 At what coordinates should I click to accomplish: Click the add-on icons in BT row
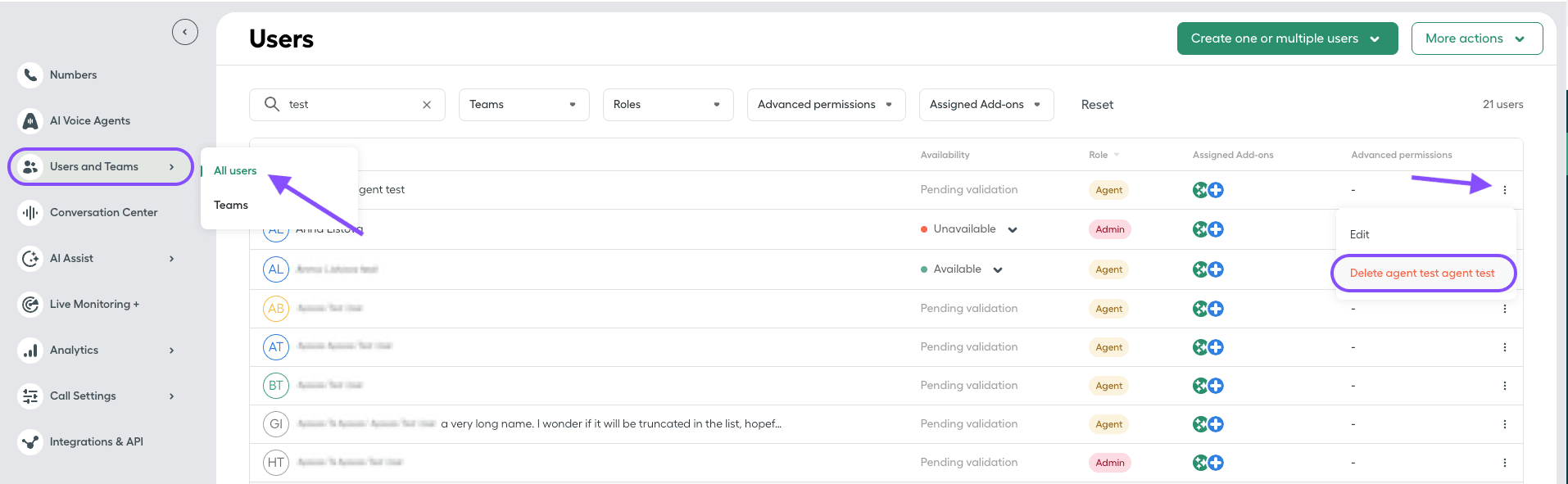(1208, 386)
